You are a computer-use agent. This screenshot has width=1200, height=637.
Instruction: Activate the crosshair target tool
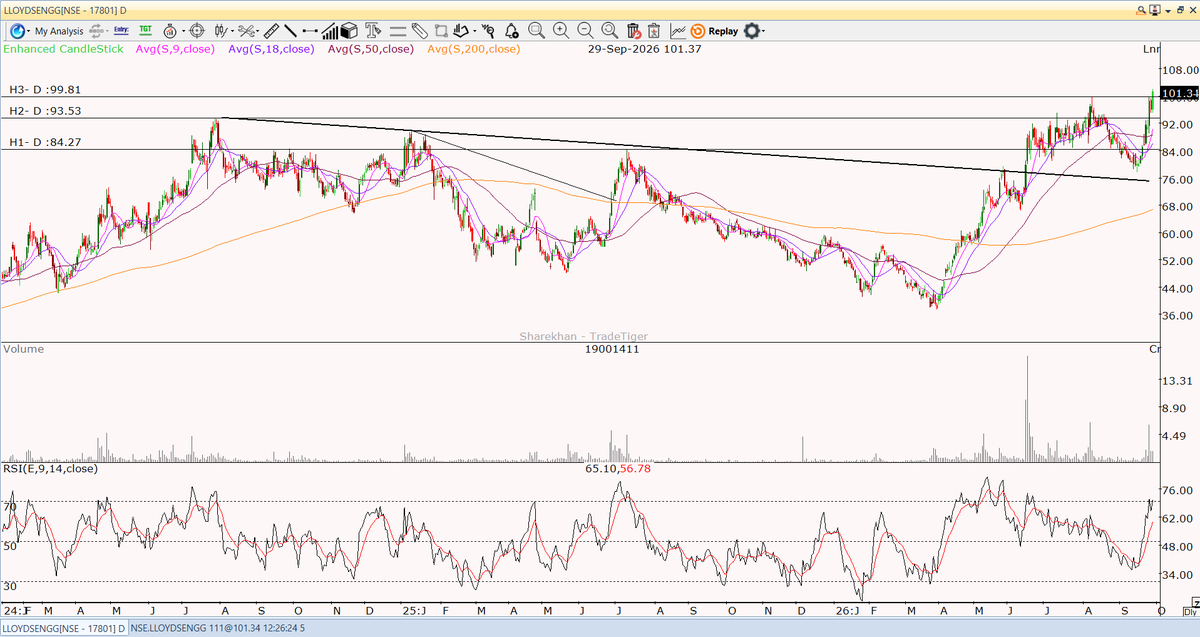coord(196,31)
